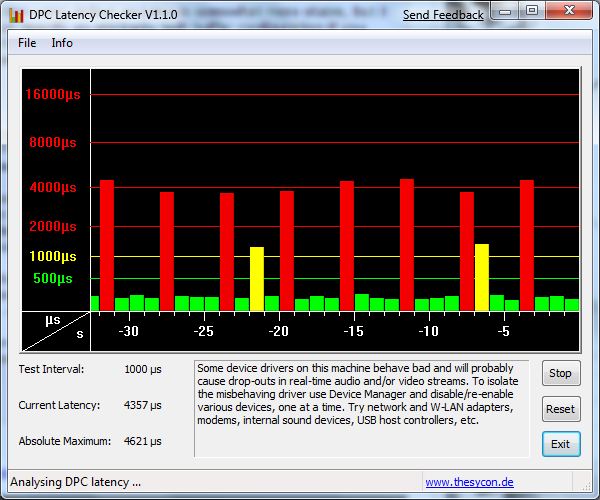Maximize the DPC Latency Checker window
The width and height of the screenshot is (600, 500).
click(532, 11)
